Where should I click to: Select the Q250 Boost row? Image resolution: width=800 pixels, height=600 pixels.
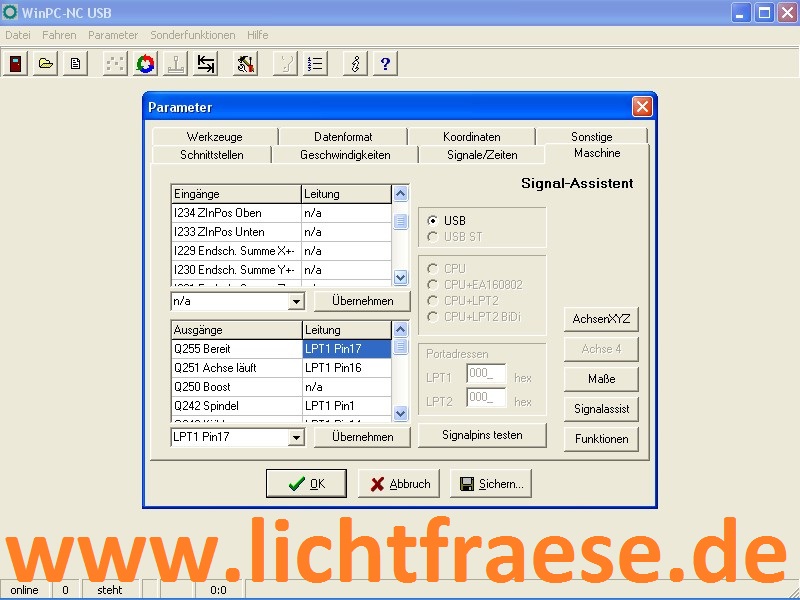tap(282, 387)
